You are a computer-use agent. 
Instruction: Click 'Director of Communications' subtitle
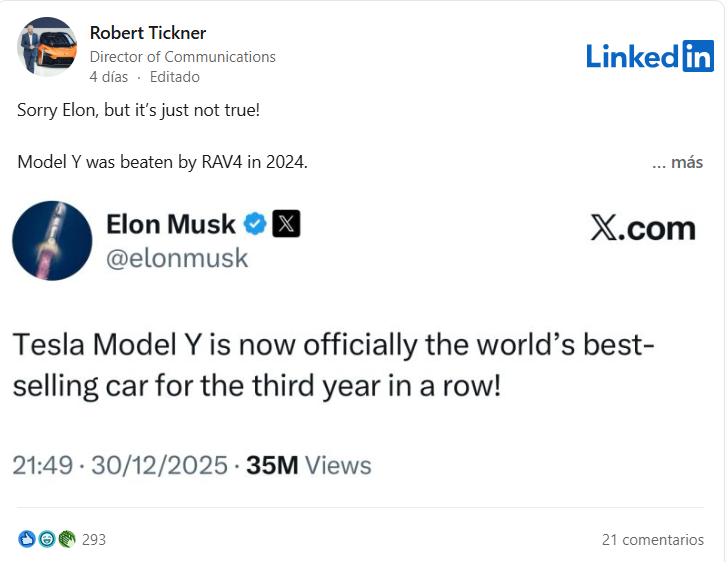[182, 57]
